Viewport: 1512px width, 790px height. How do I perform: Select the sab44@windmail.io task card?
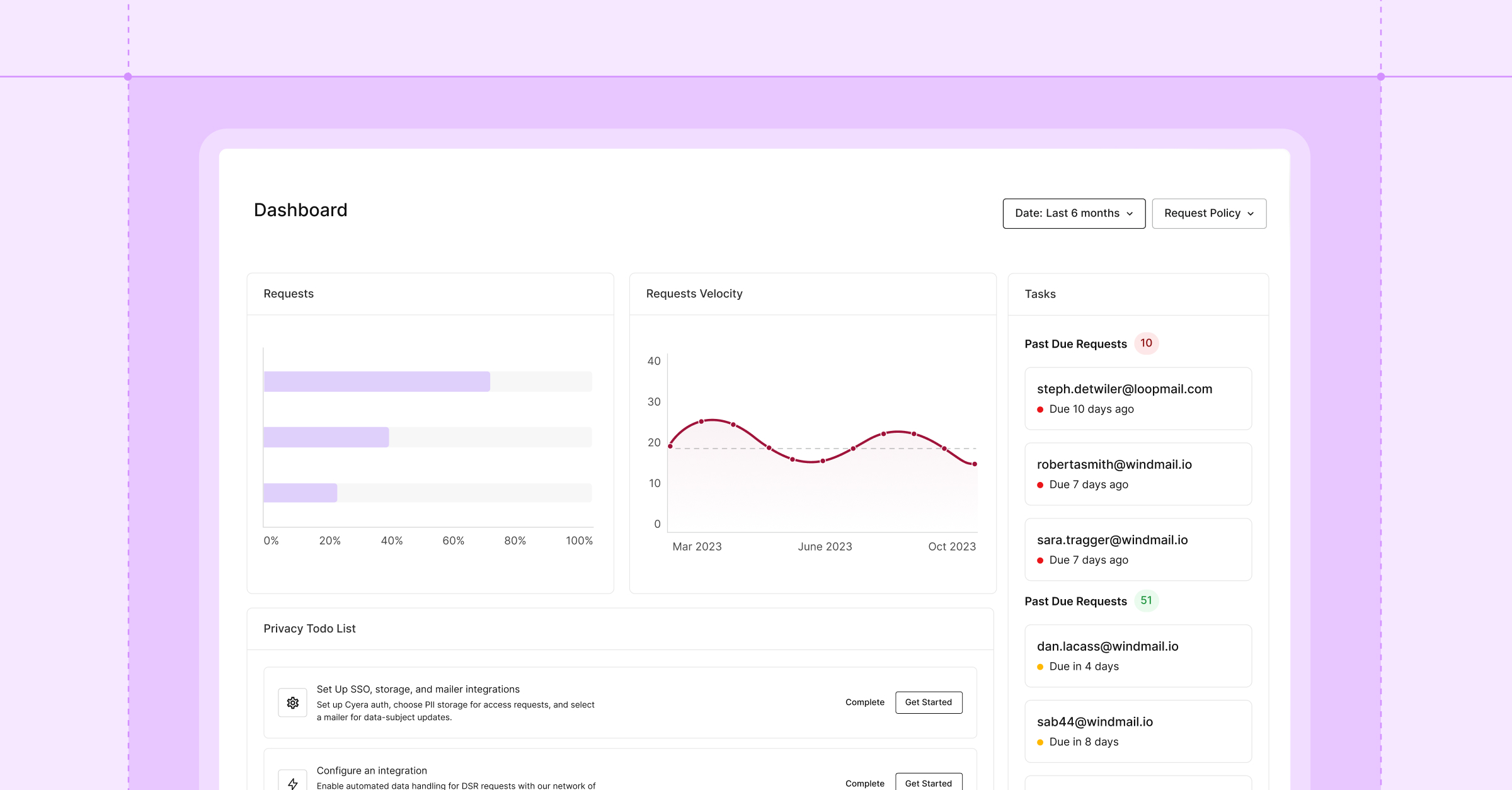pos(1138,731)
